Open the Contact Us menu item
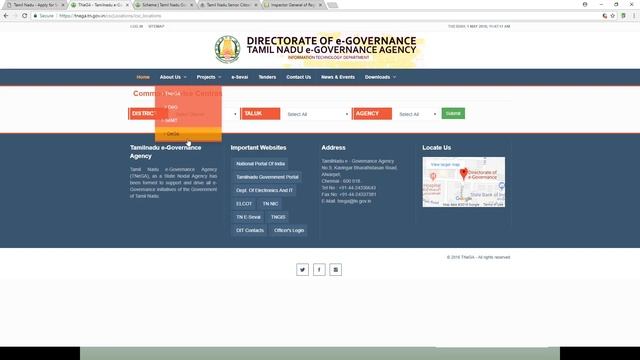640x360 pixels. coord(298,77)
